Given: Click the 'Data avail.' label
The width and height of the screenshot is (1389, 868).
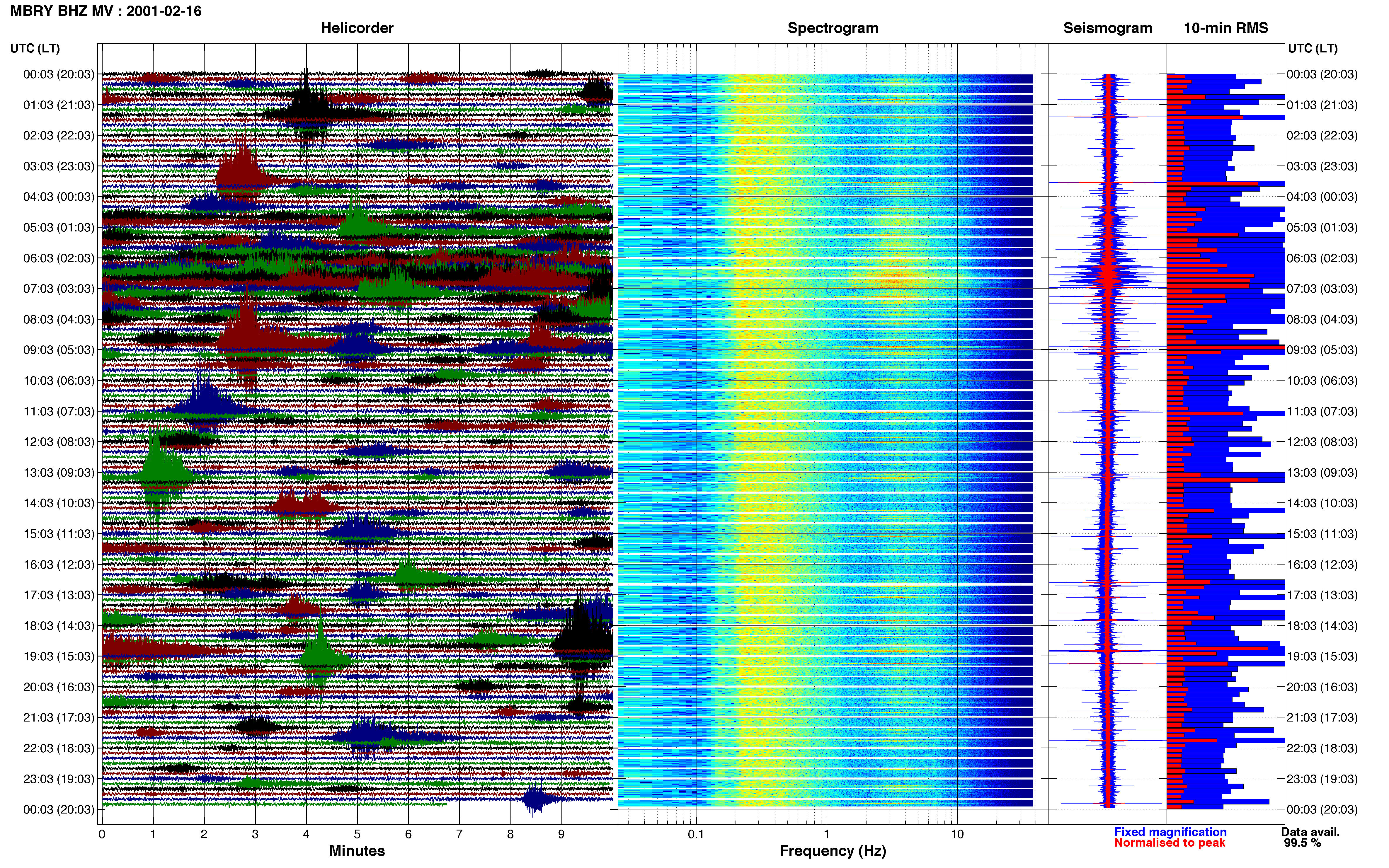Looking at the screenshot, I should [x=1310, y=832].
